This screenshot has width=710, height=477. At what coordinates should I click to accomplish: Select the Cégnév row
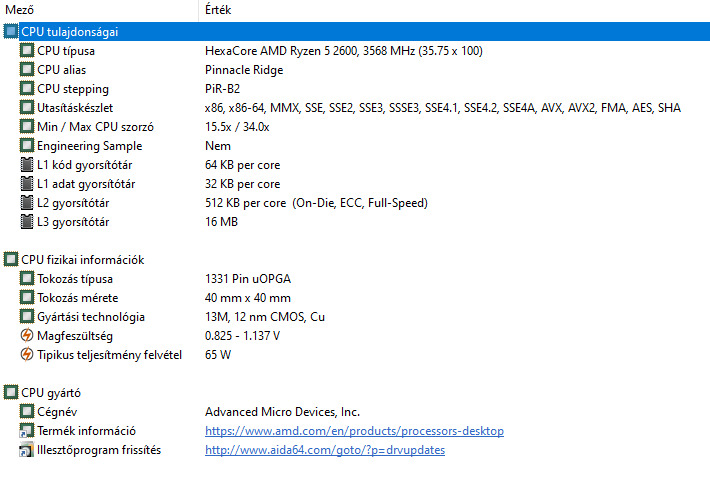click(59, 412)
